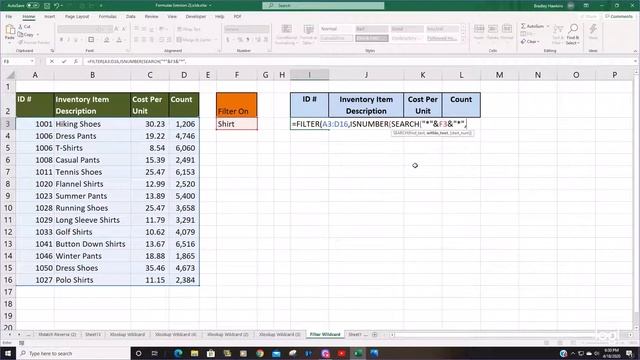Click the AutoSum sigma button

point(533,27)
